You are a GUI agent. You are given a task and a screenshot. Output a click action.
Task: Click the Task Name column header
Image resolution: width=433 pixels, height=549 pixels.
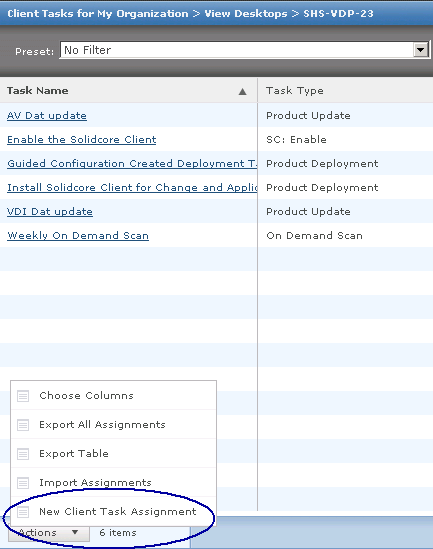pos(128,91)
